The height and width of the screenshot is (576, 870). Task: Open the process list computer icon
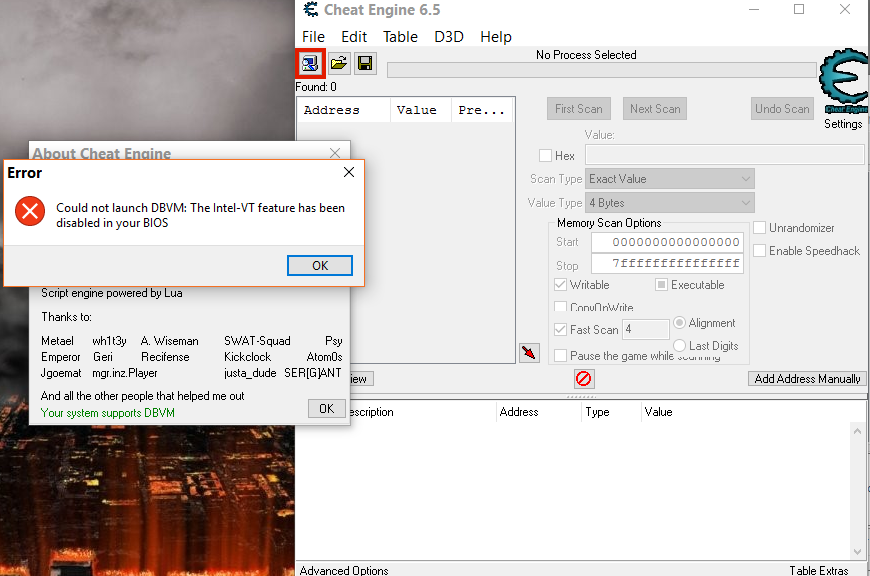tap(310, 63)
